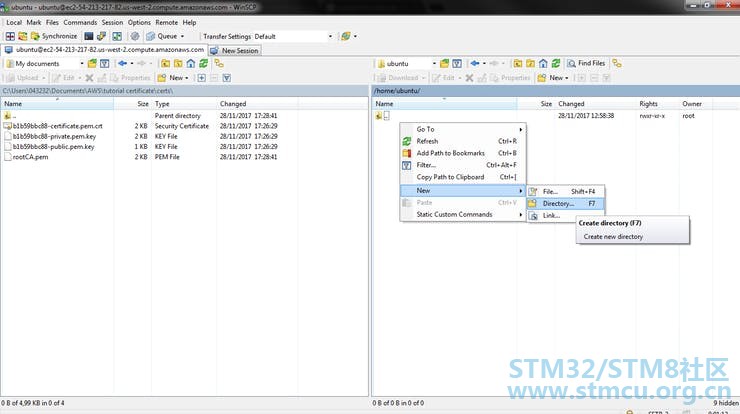The width and height of the screenshot is (740, 414).
Task: Click the Queue button in toolbar
Action: pos(162,36)
